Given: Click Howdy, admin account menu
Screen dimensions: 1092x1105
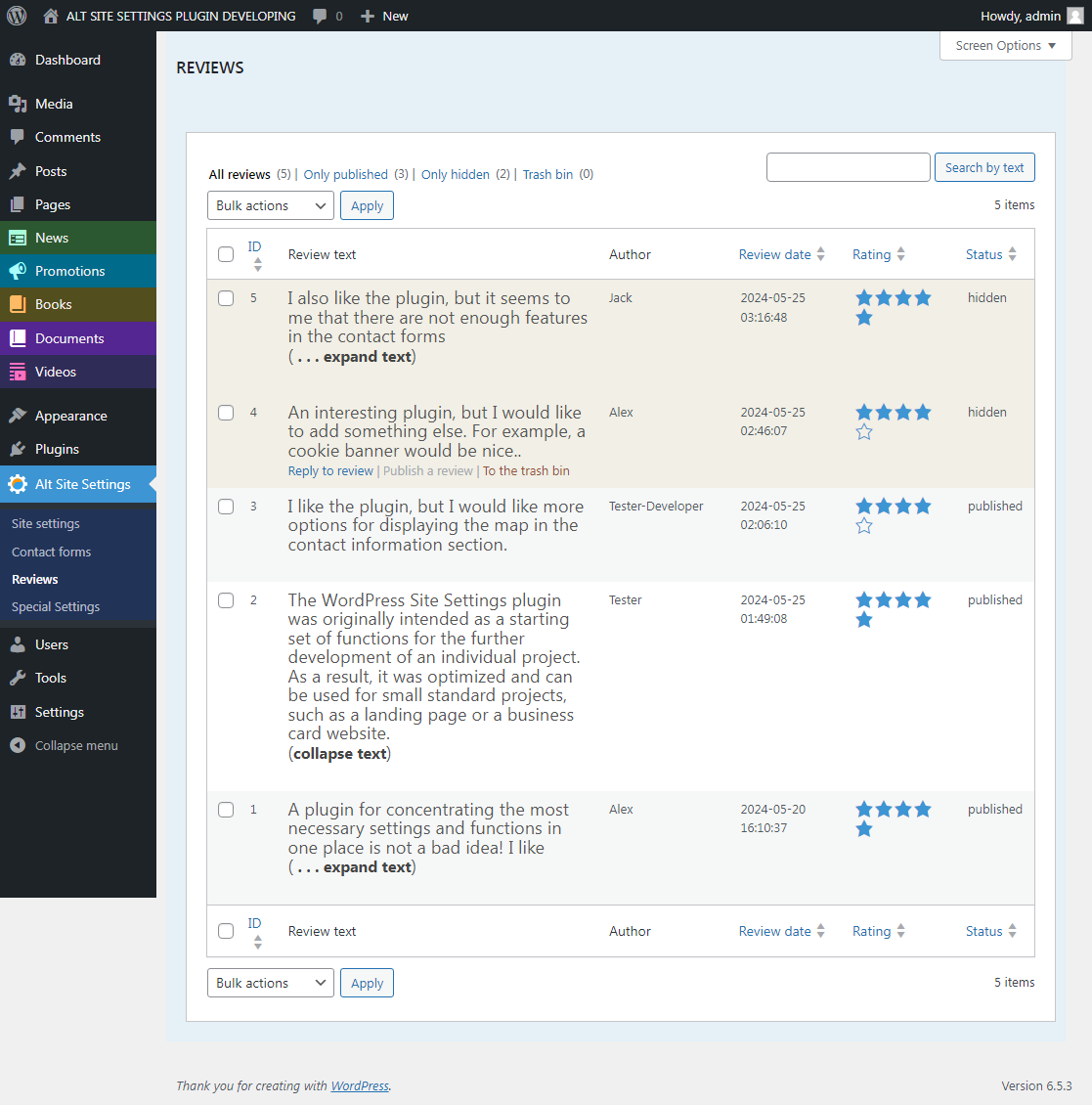Looking at the screenshot, I should tap(1031, 16).
